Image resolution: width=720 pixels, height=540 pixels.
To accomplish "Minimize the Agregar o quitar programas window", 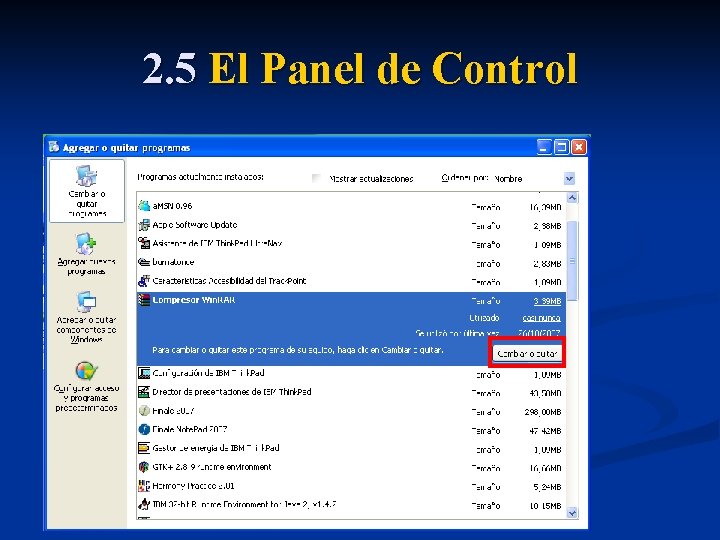I will [x=544, y=147].
